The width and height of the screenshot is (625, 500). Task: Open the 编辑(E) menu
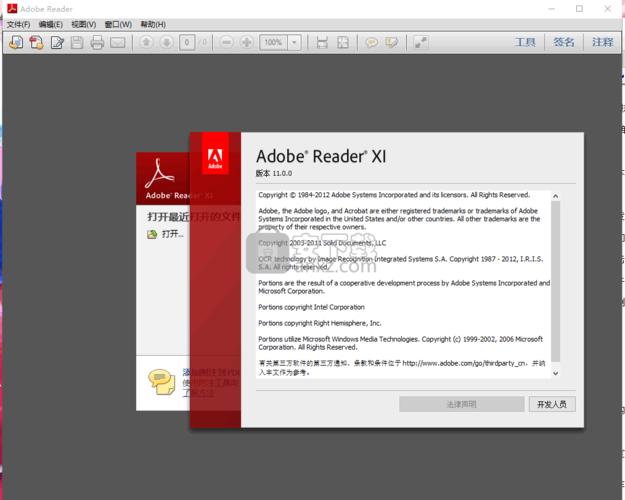(x=51, y=24)
